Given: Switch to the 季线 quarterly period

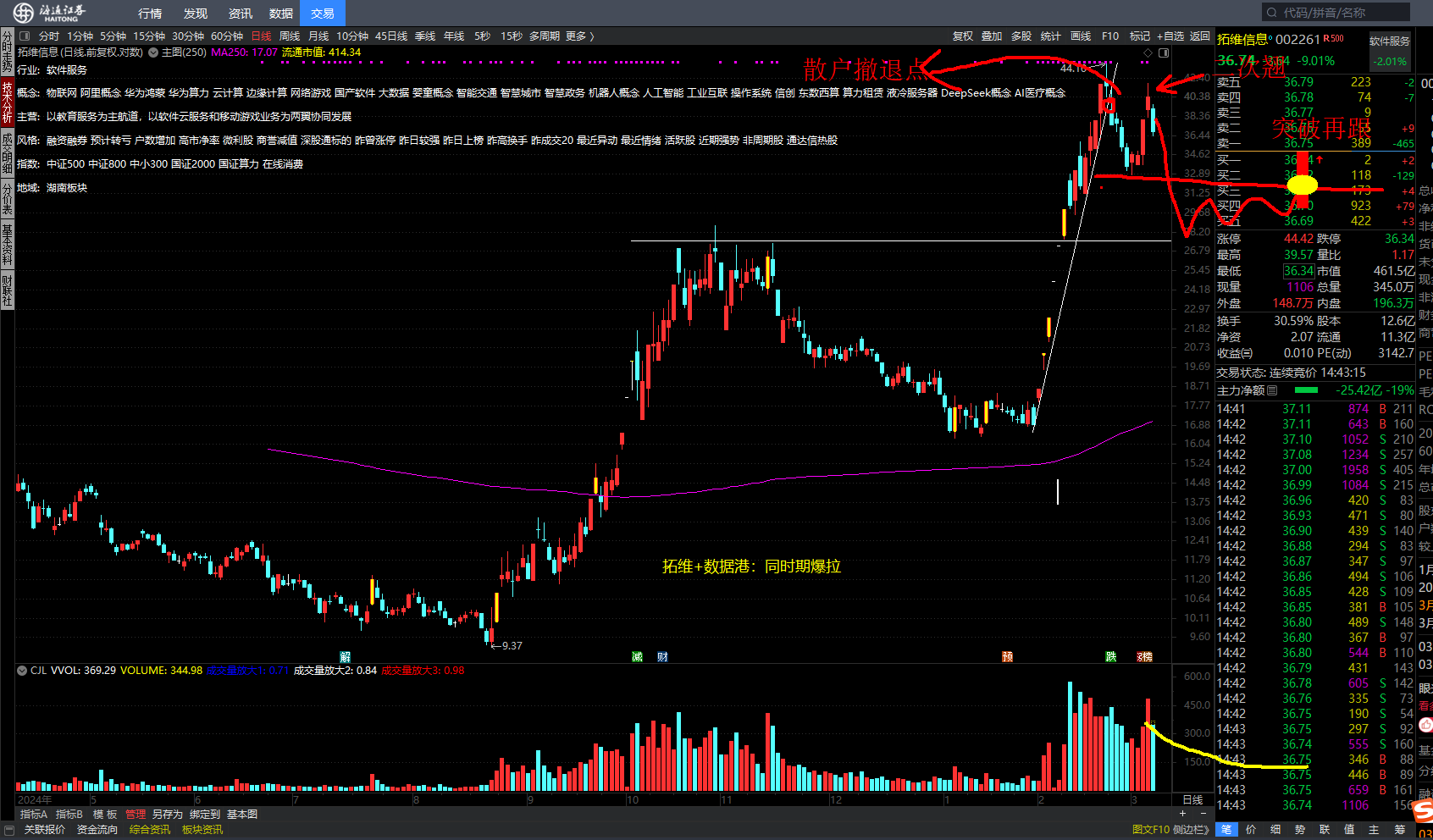Looking at the screenshot, I should [425, 36].
